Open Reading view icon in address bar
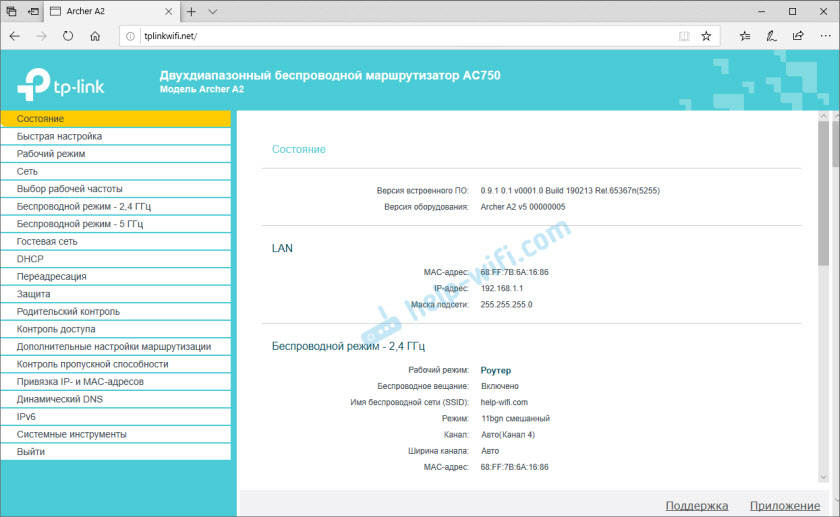The width and height of the screenshot is (840, 517). [x=684, y=35]
